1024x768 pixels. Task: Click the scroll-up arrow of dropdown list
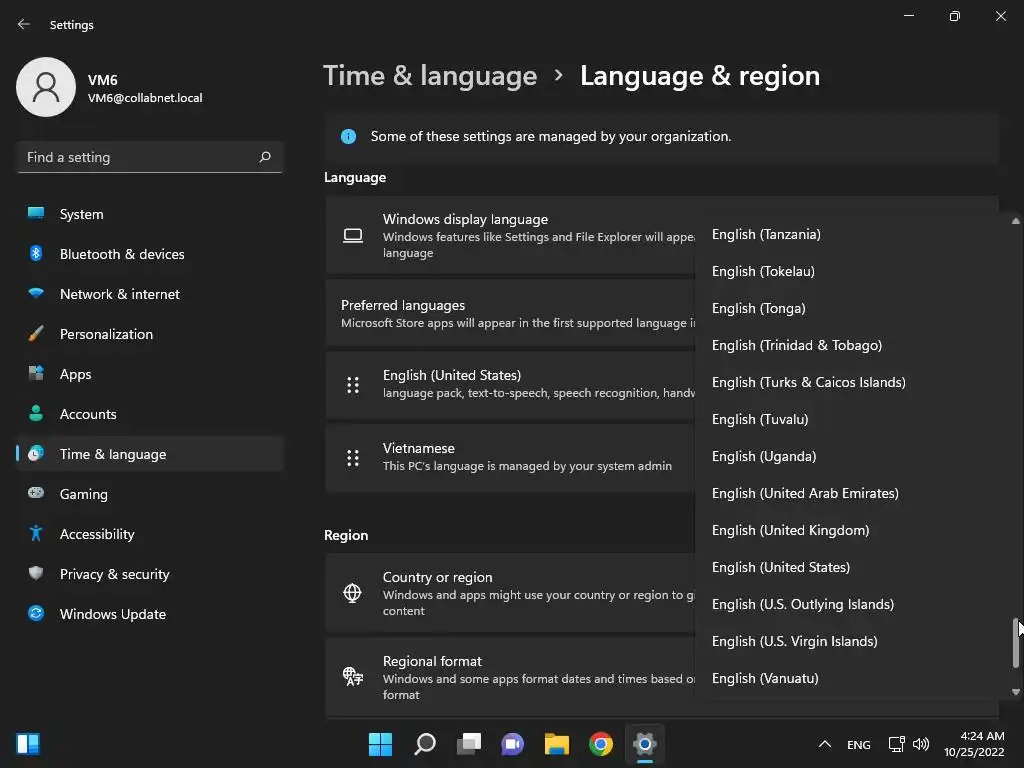tap(1016, 221)
